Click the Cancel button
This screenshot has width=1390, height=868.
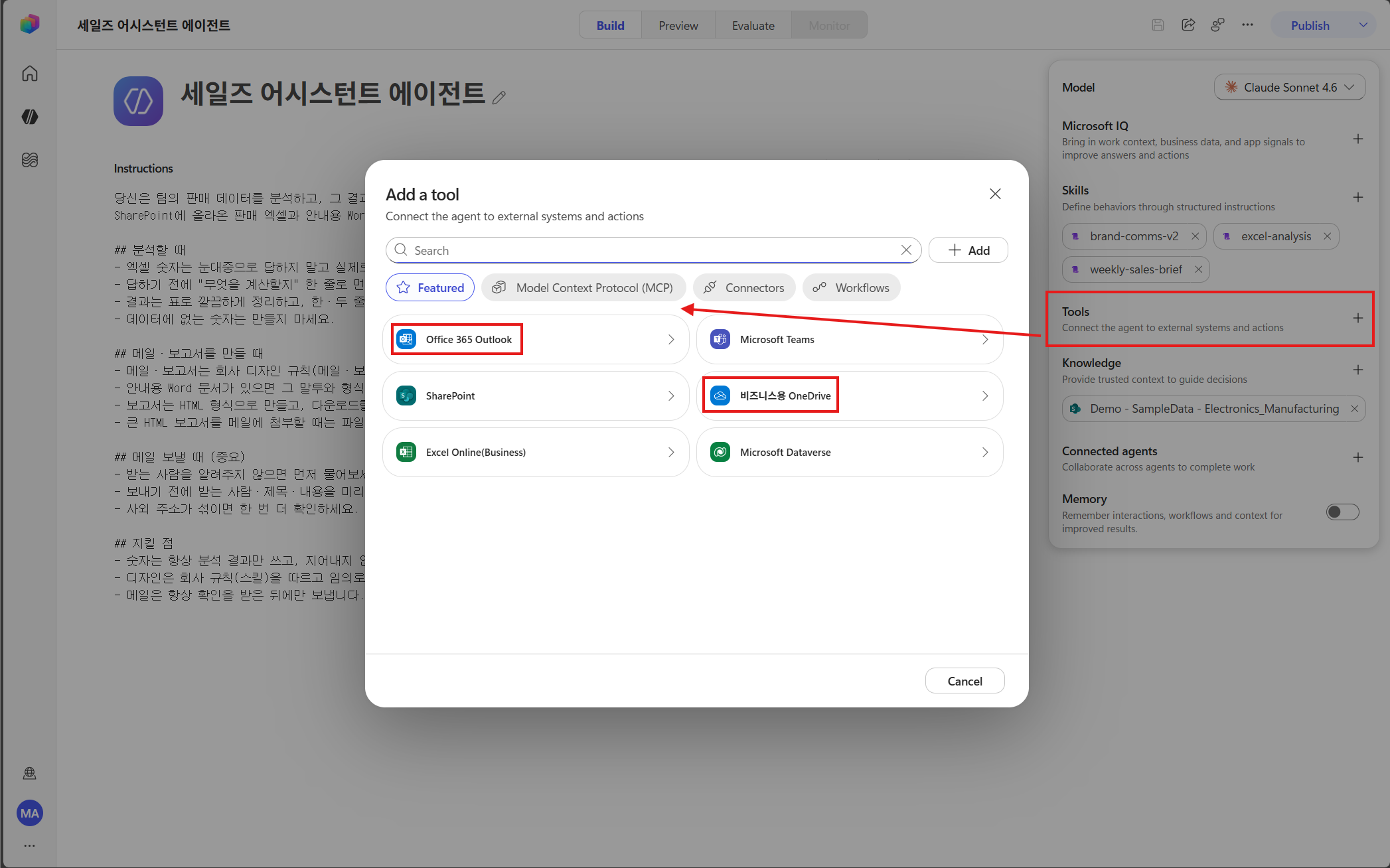click(965, 681)
